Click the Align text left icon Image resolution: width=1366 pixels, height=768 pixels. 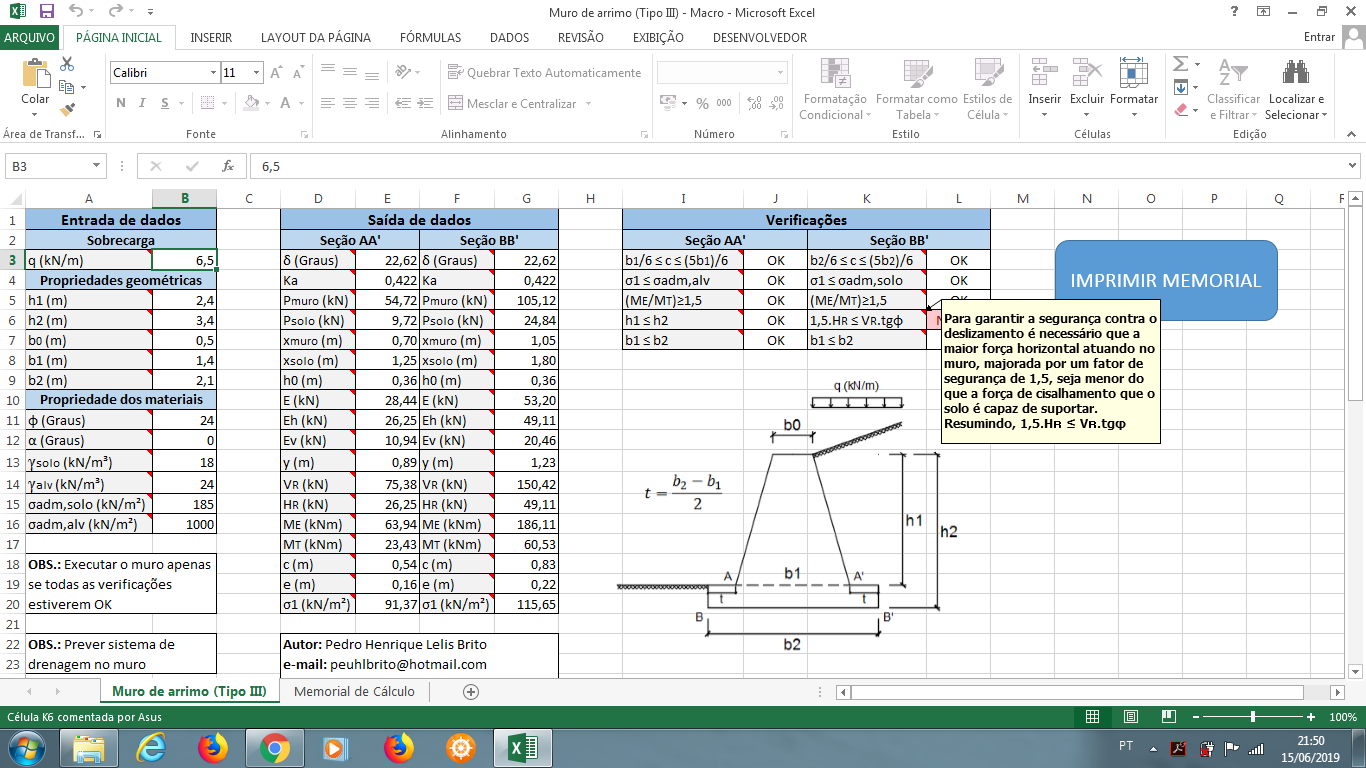click(x=326, y=103)
